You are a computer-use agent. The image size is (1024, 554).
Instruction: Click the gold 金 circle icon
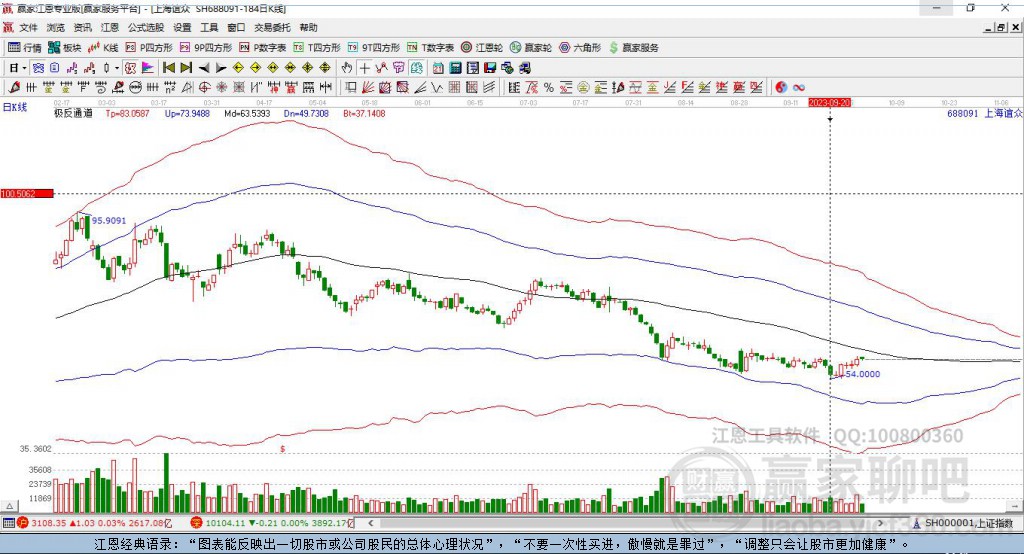click(583, 87)
